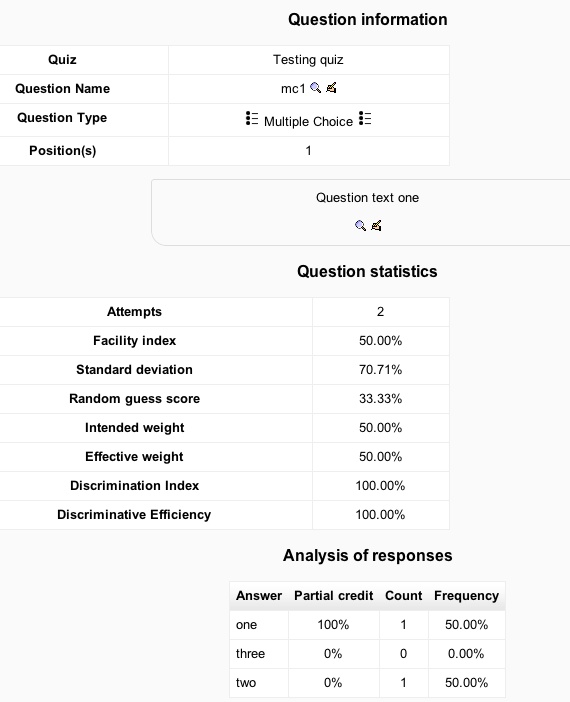The image size is (570, 702).
Task: Click the Facility index value 50.00%
Action: tap(381, 341)
